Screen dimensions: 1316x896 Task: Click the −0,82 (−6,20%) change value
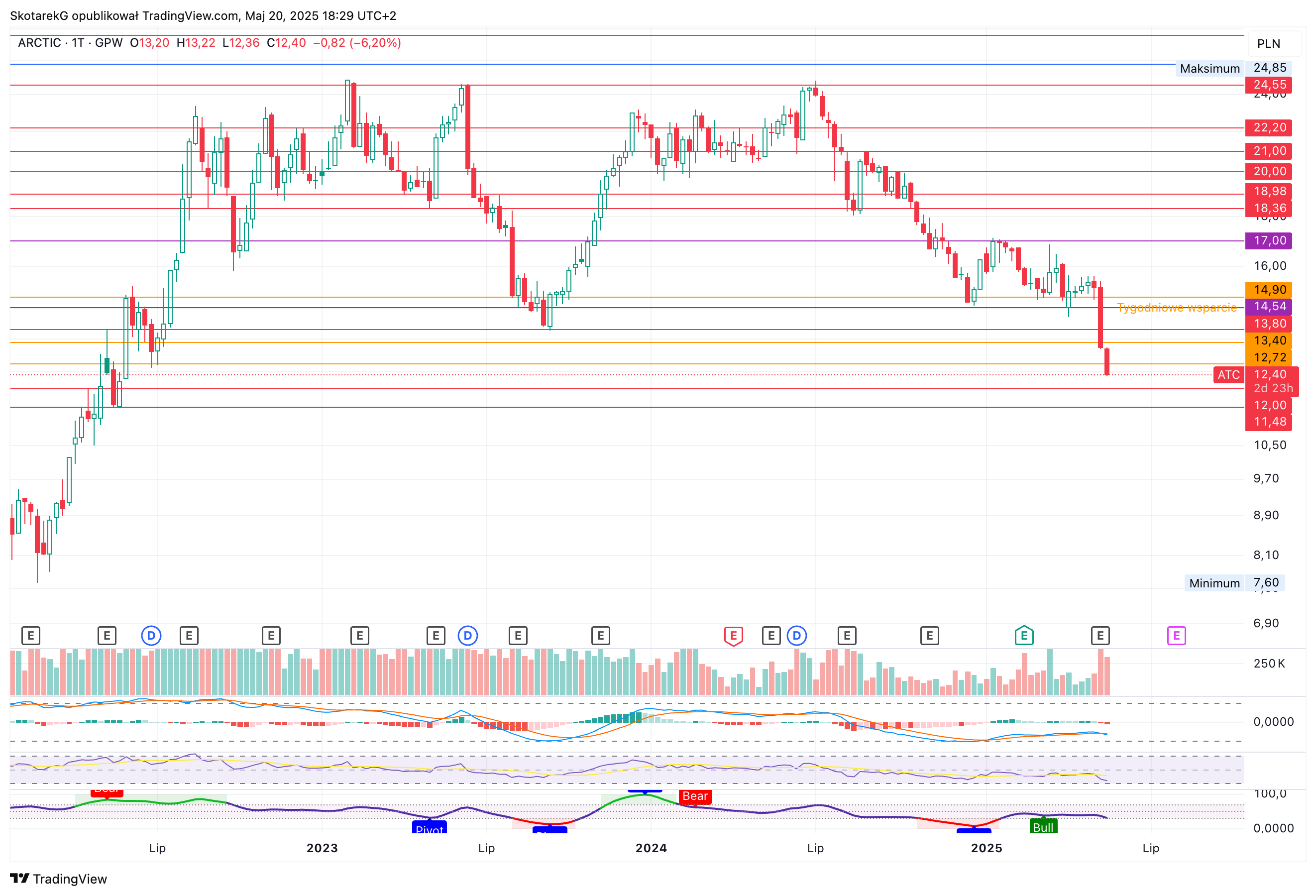[x=357, y=43]
